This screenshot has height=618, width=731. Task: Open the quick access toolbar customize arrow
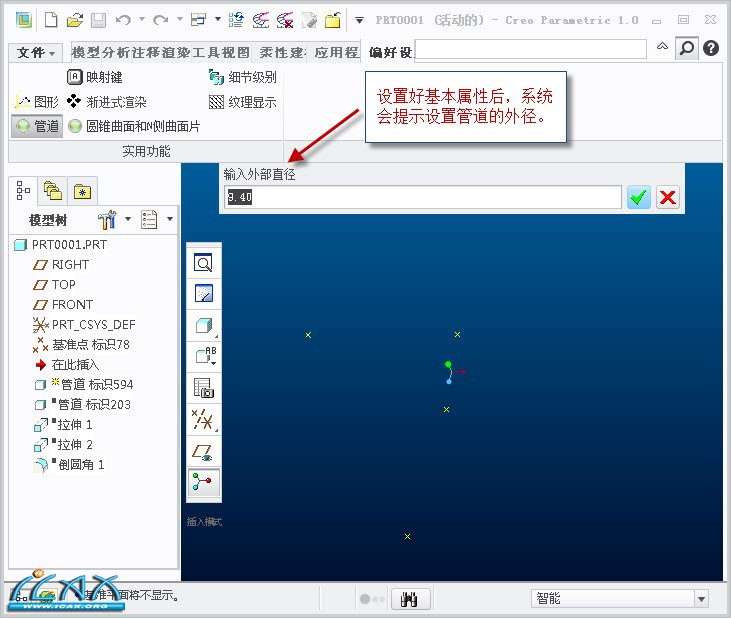click(x=359, y=20)
